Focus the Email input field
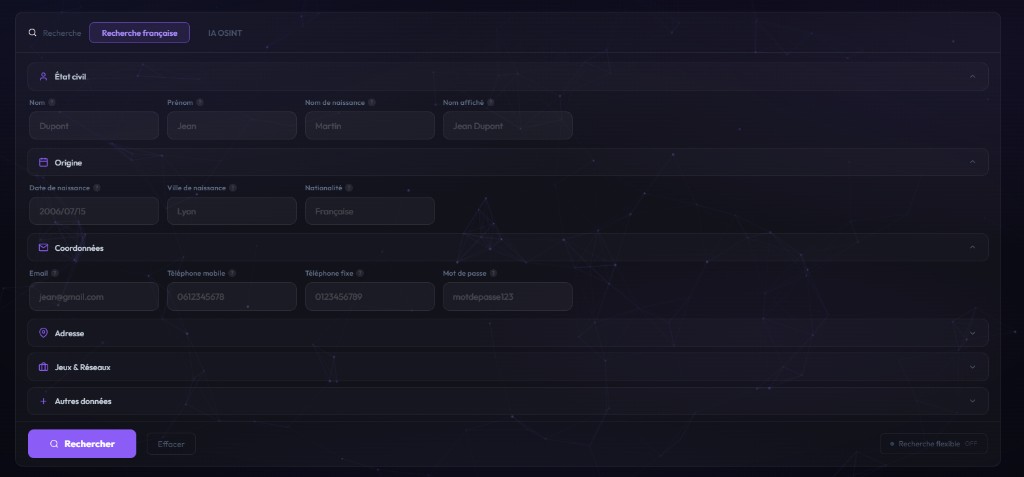 click(x=94, y=297)
